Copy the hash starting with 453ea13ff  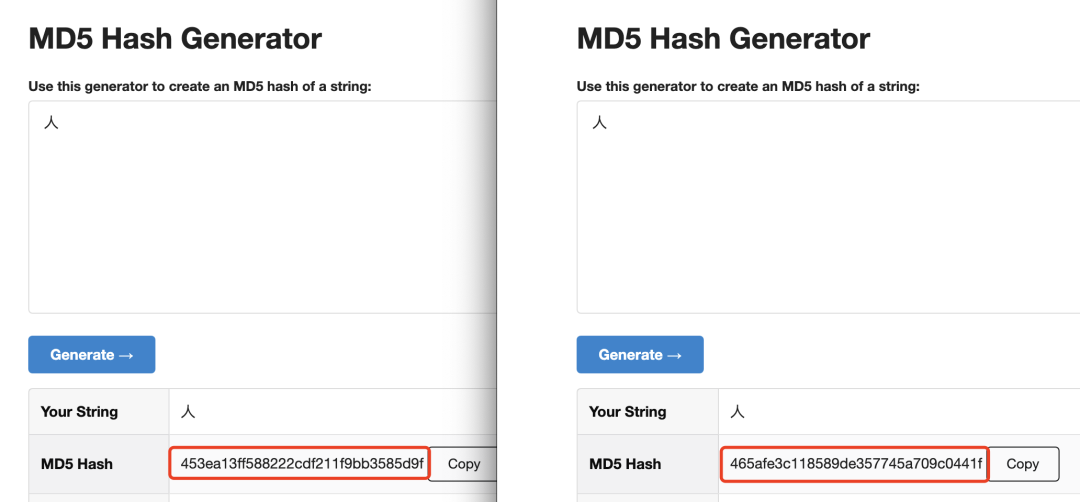pos(464,464)
